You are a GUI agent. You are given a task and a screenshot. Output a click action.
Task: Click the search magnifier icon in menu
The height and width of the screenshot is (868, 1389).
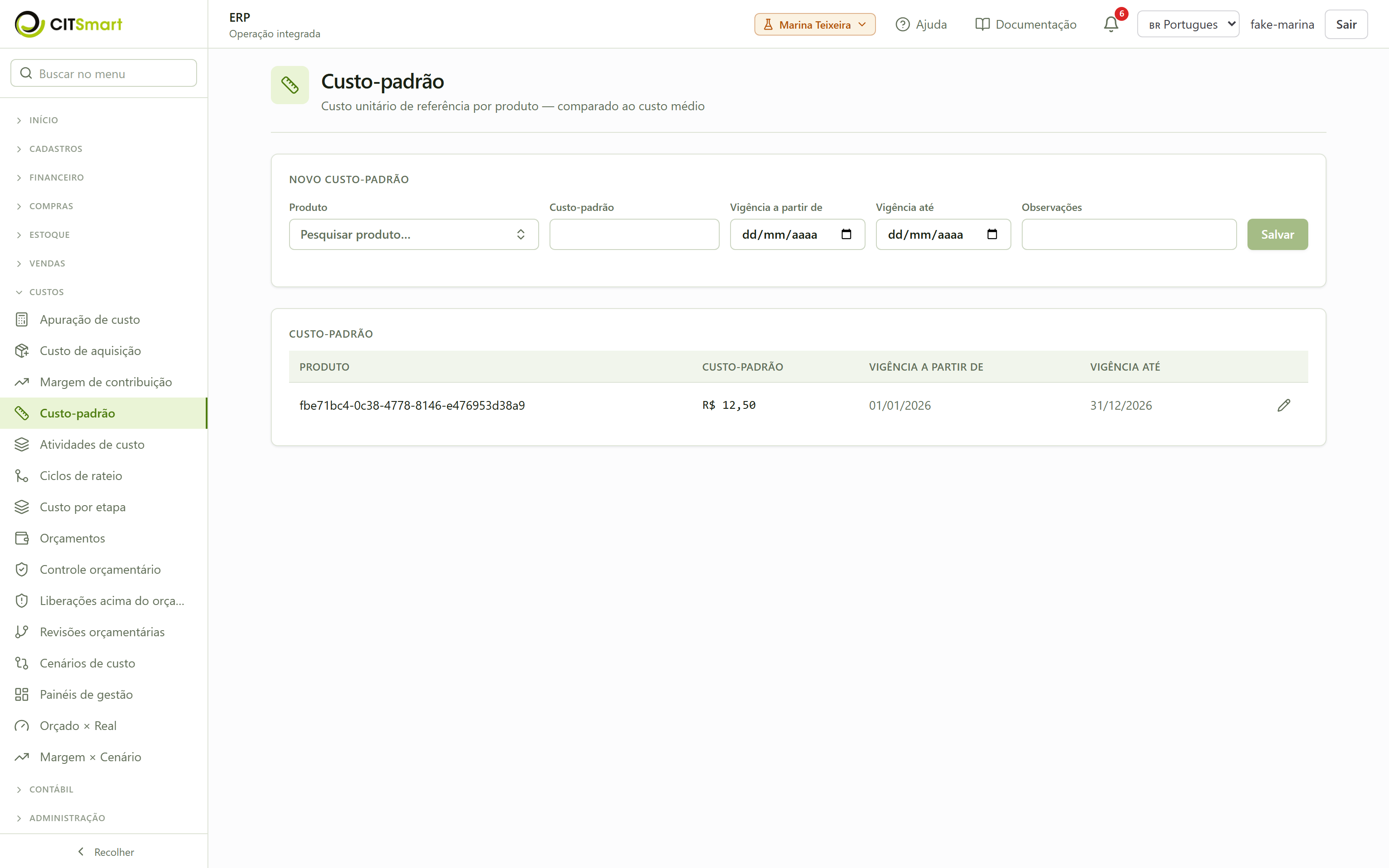pyautogui.click(x=26, y=73)
